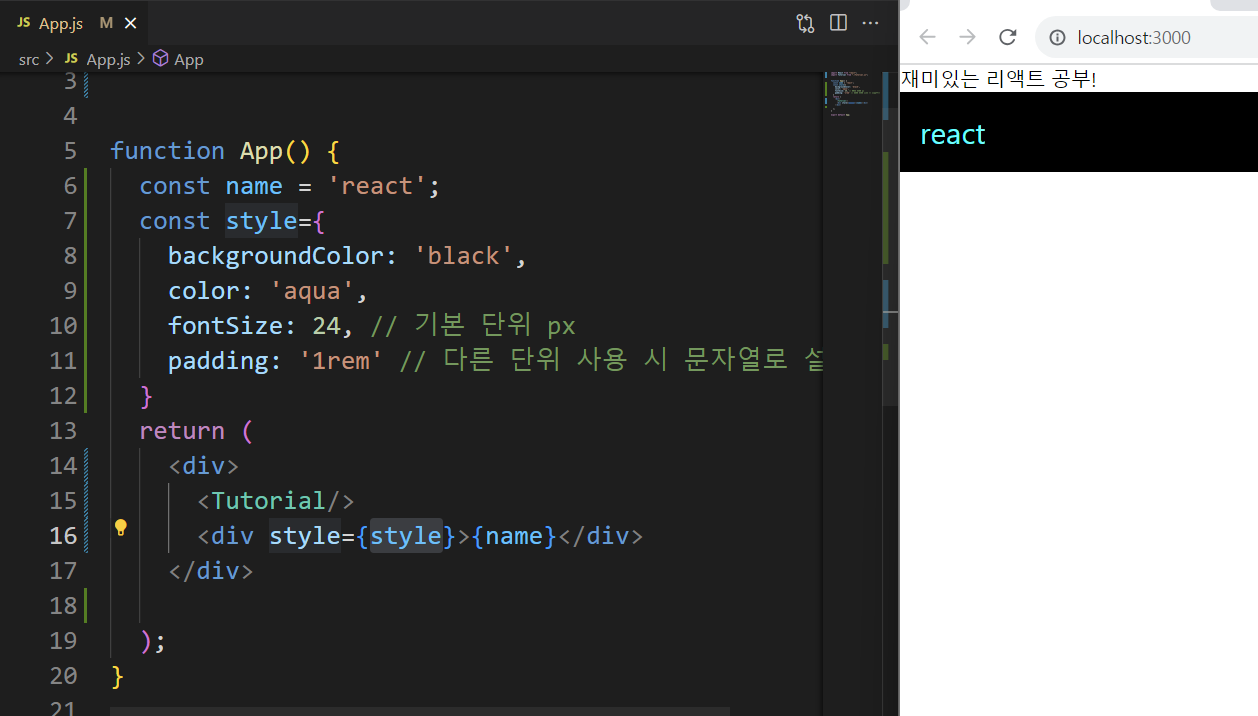
Task: Click the 'fontSize' property on line 10
Action: (x=226, y=326)
